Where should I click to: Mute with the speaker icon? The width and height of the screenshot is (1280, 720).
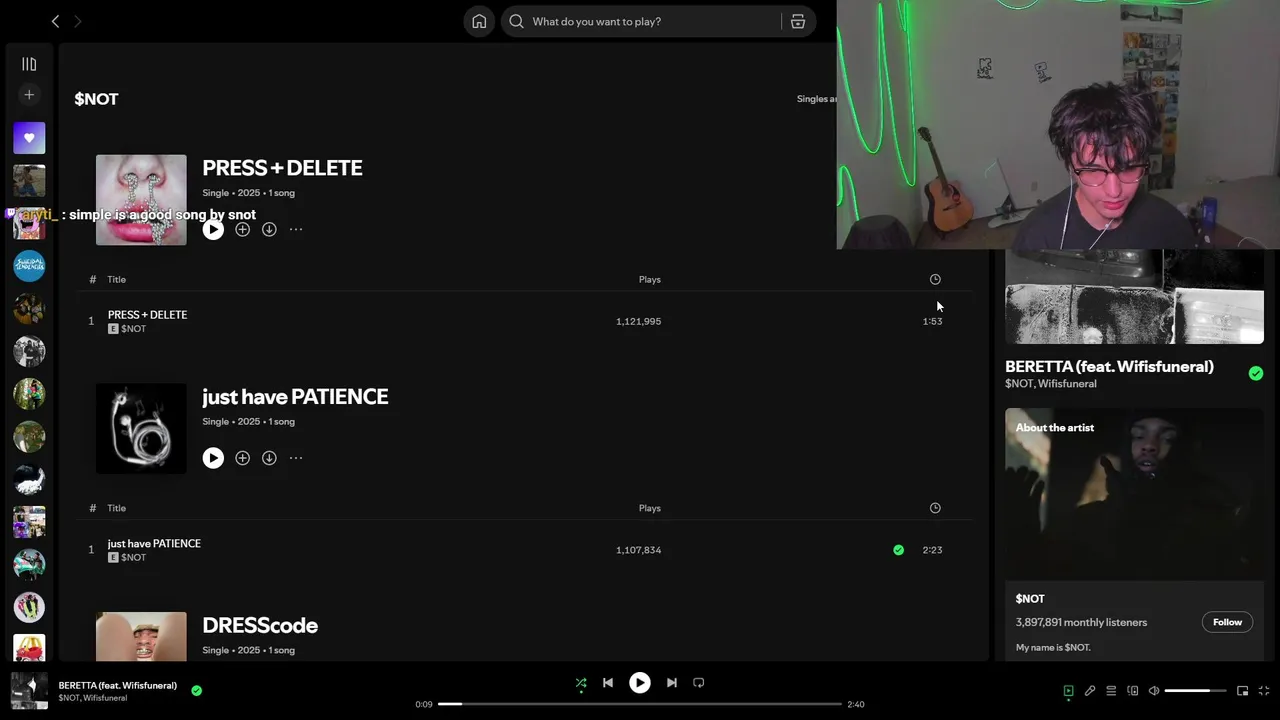1154,691
